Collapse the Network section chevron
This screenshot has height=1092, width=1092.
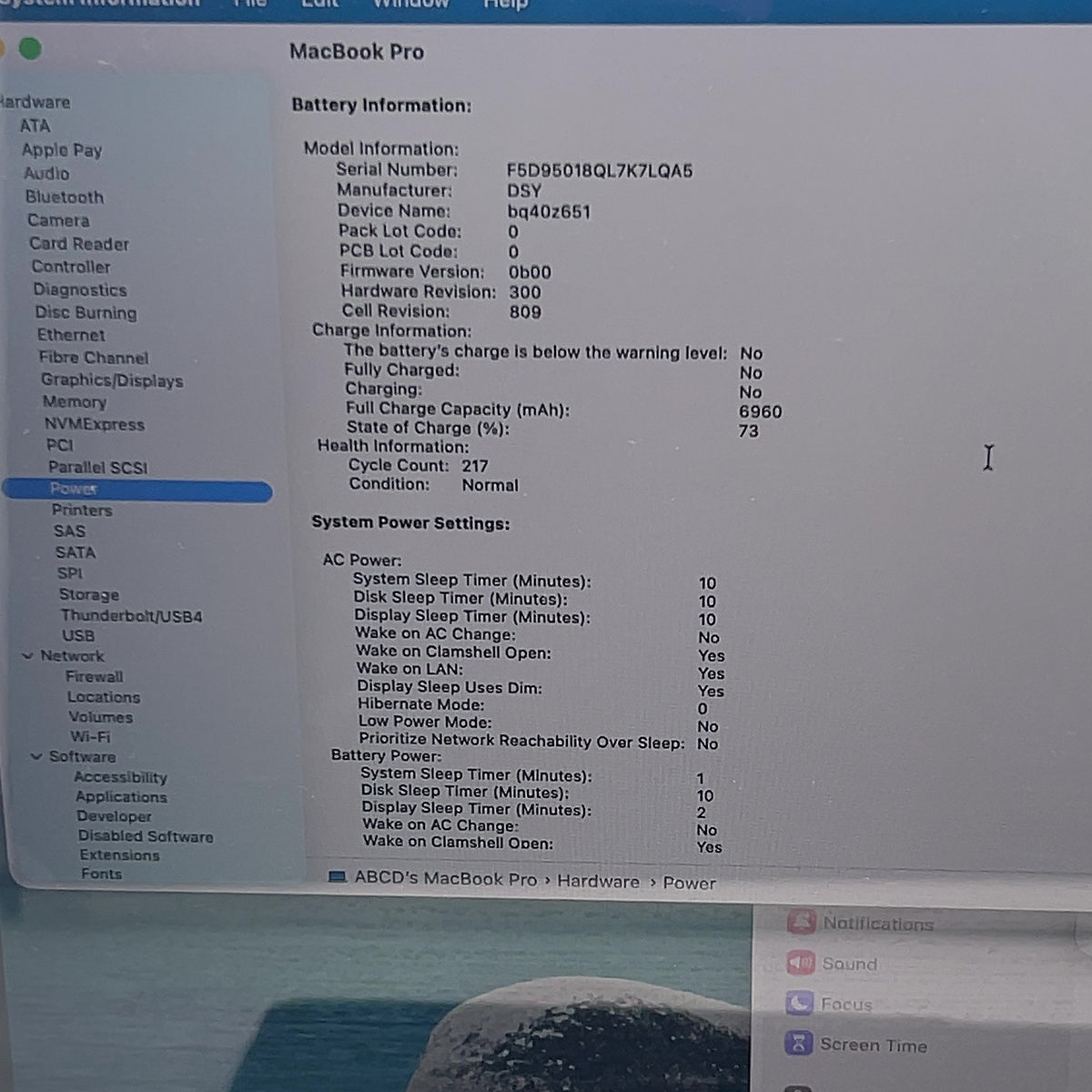coord(27,655)
